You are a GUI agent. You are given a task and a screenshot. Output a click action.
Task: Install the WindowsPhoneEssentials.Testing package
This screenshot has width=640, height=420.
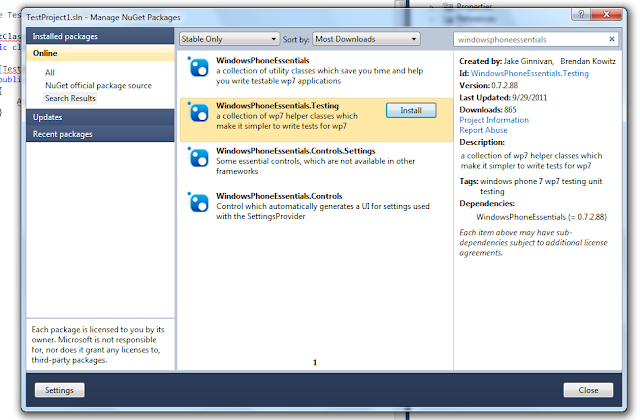pyautogui.click(x=411, y=110)
